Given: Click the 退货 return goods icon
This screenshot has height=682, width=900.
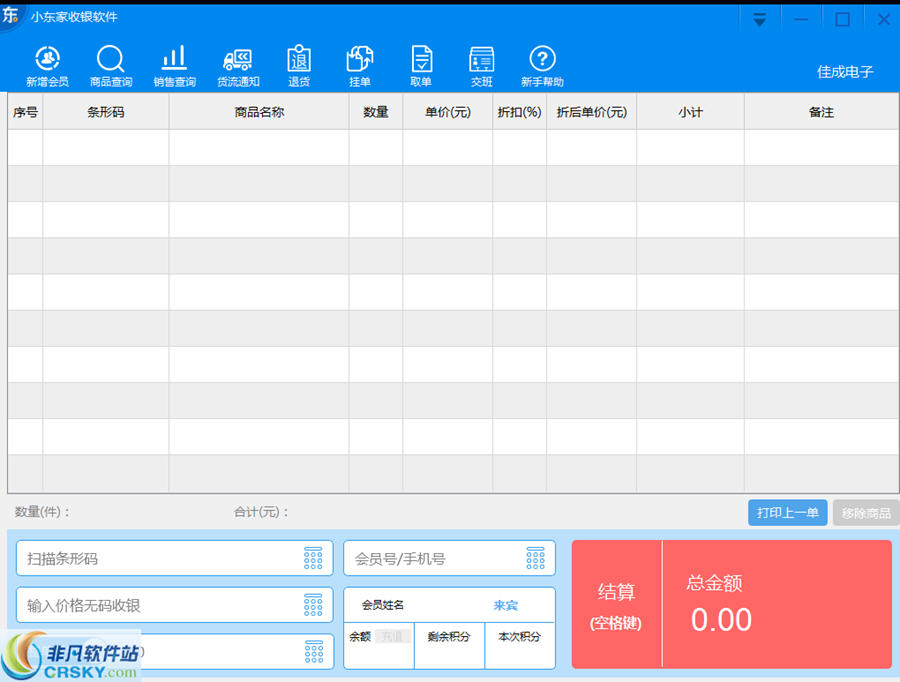Looking at the screenshot, I should 299,66.
